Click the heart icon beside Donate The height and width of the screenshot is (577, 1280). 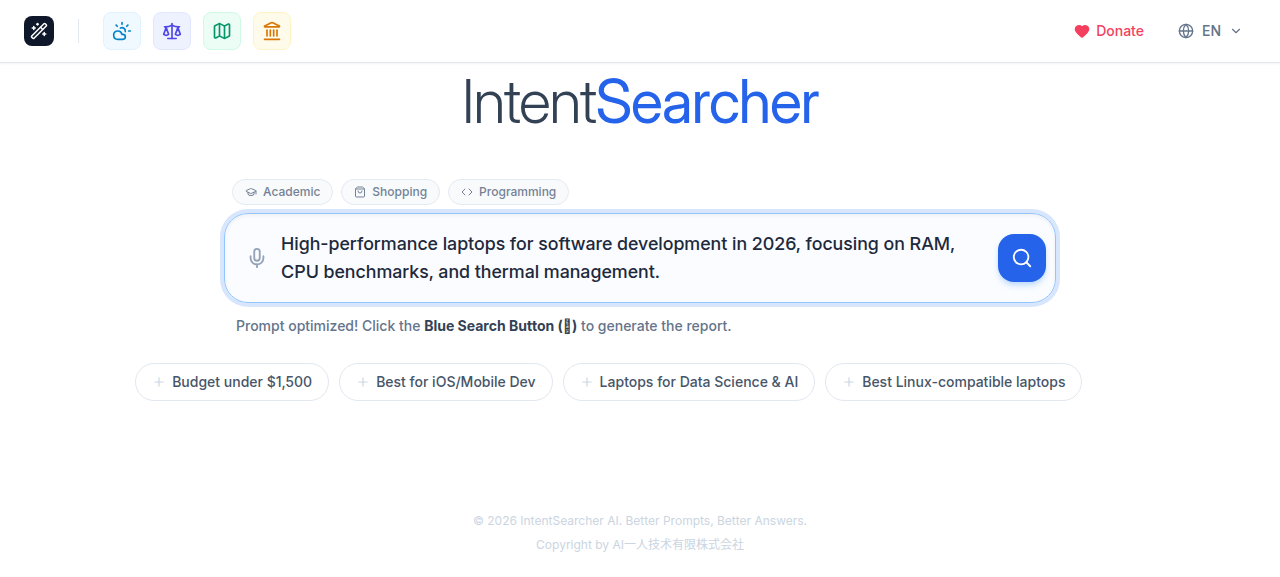(x=1081, y=31)
